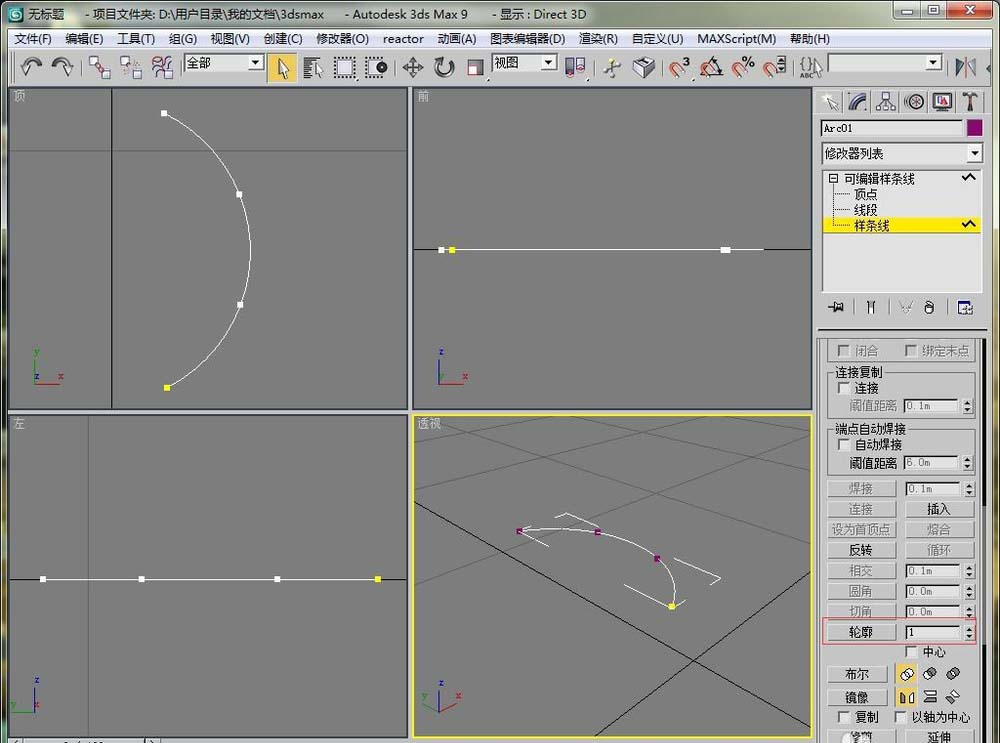Activate the Select Object arrow tool

click(283, 67)
